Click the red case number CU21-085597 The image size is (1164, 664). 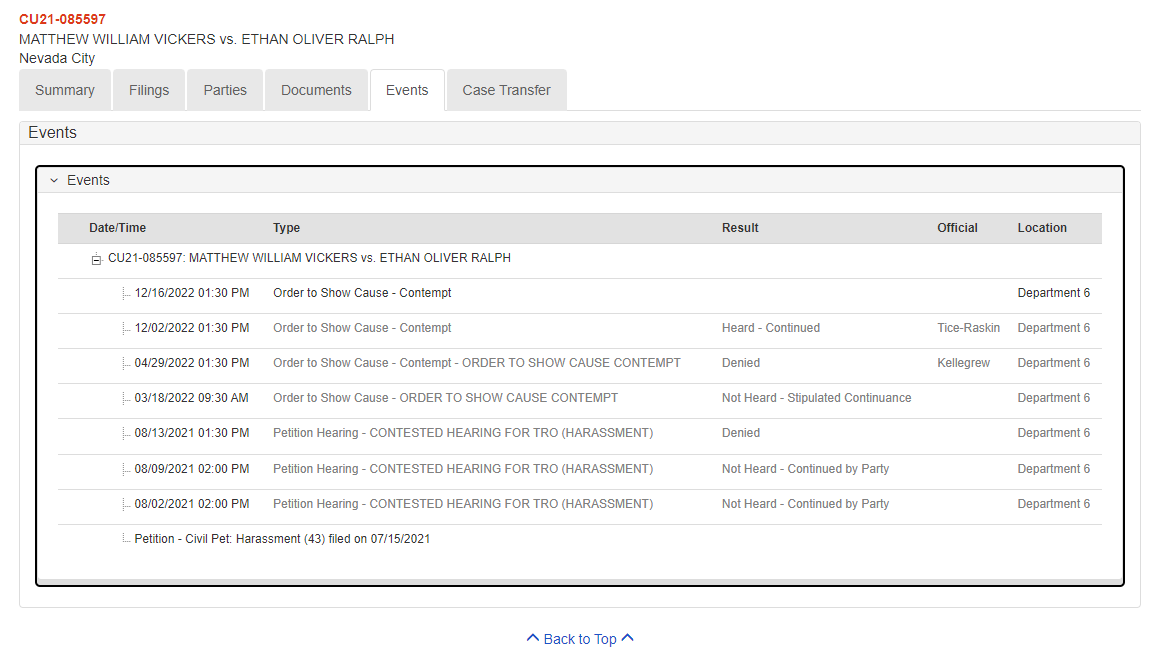pos(62,19)
